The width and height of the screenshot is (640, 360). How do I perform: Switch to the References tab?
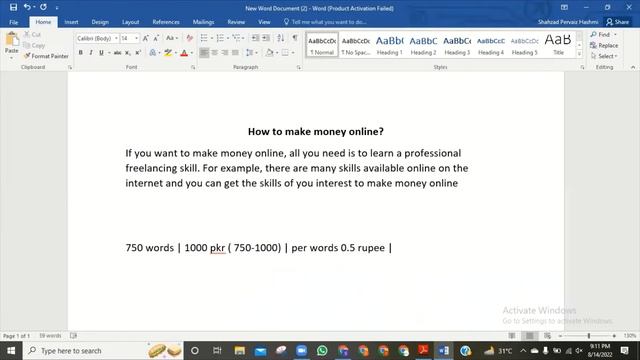166,22
